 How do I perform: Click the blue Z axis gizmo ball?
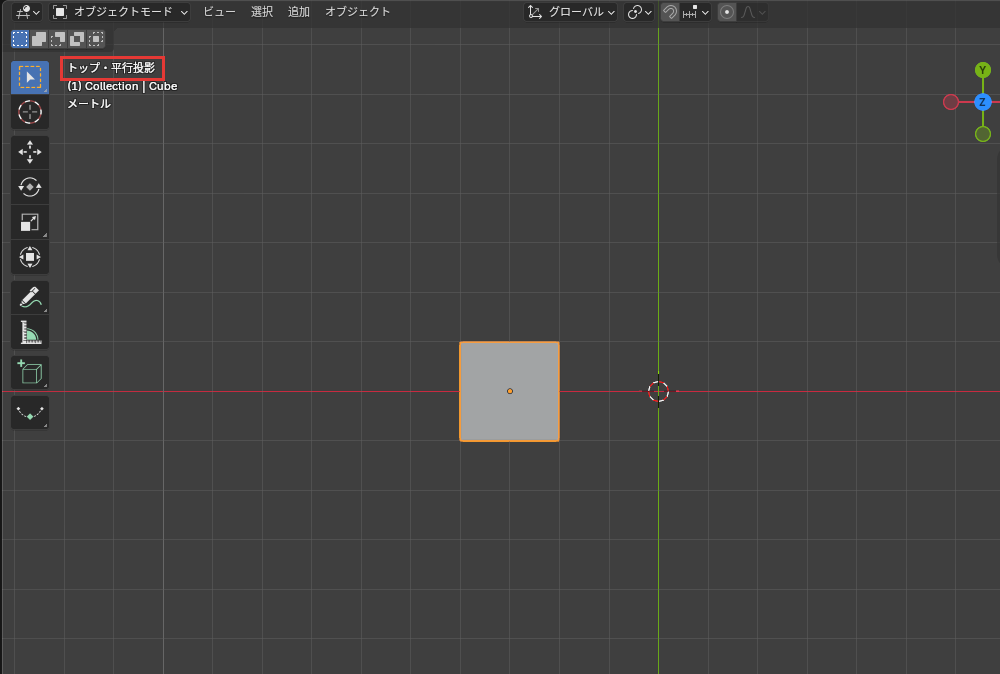pos(983,102)
